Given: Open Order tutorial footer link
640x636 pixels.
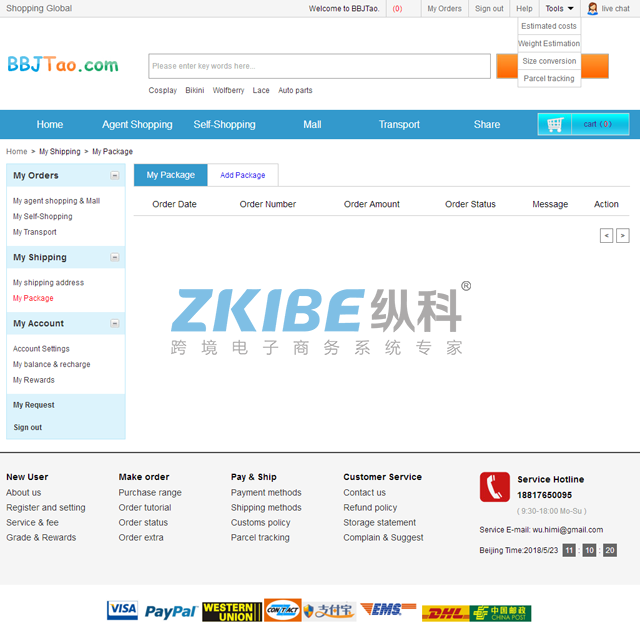Looking at the screenshot, I should coord(145,507).
